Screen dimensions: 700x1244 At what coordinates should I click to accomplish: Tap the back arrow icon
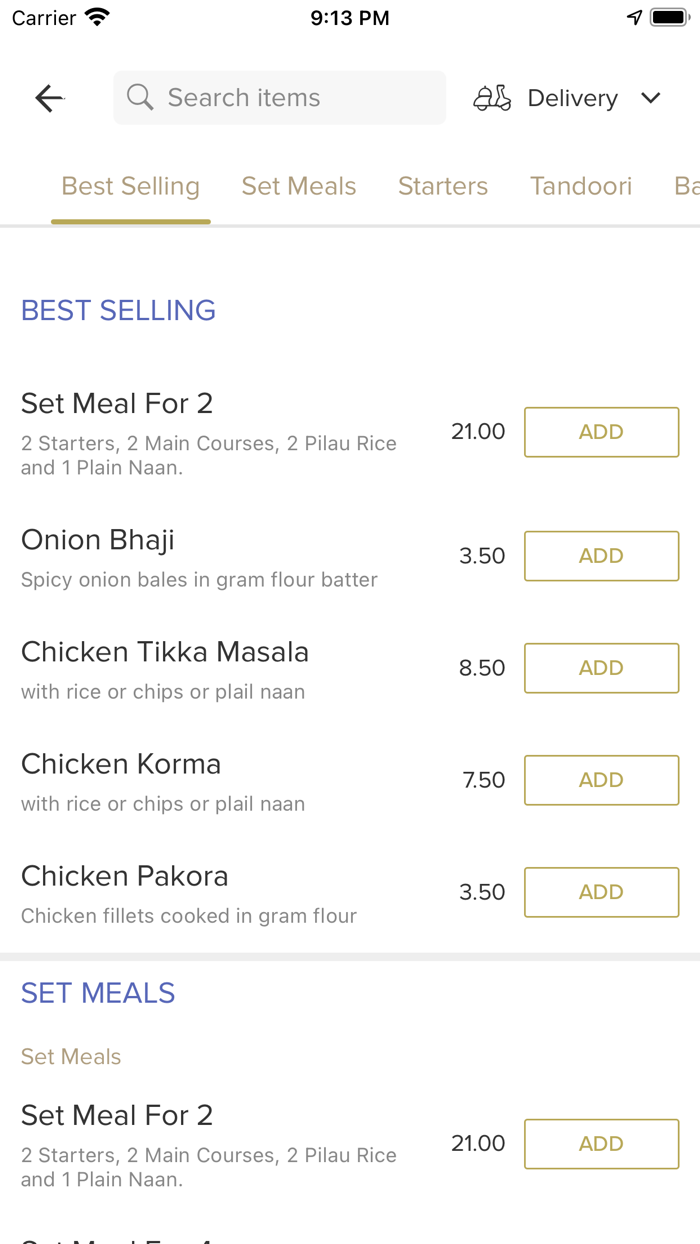(x=49, y=98)
